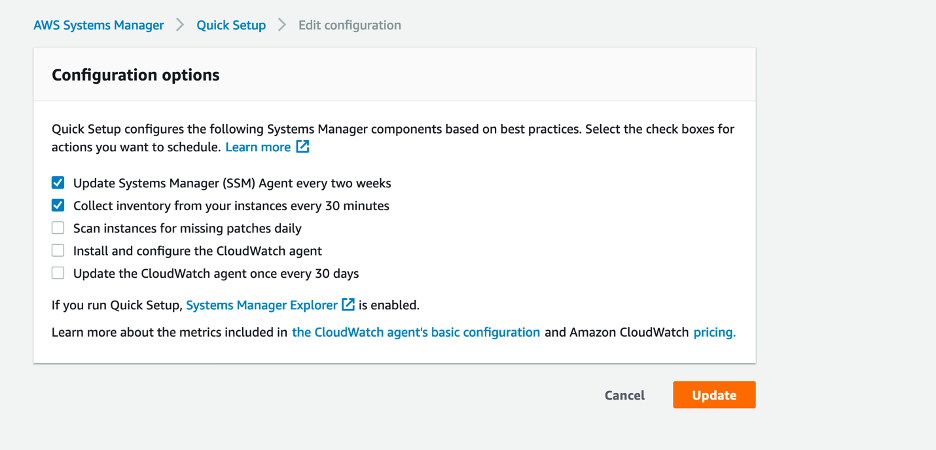The height and width of the screenshot is (450, 936).
Task: Click chevron before Edit configuration breadcrumb
Action: click(282, 25)
